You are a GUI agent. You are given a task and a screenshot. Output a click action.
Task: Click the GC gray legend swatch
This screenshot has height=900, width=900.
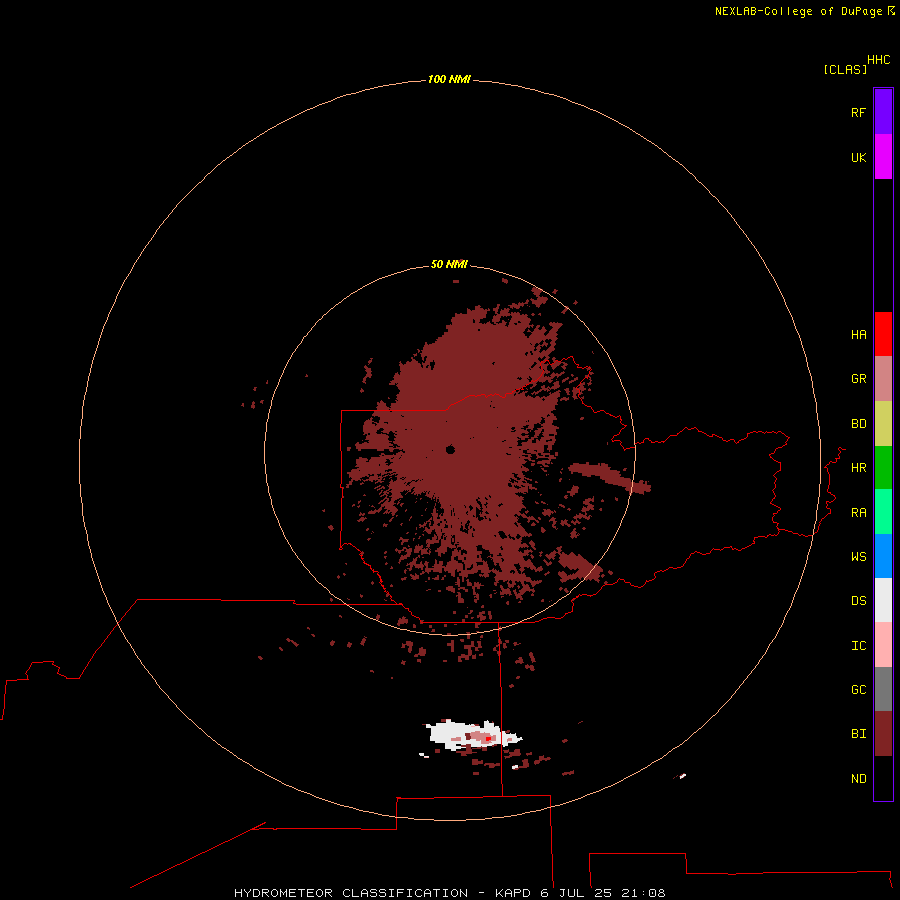click(883, 689)
